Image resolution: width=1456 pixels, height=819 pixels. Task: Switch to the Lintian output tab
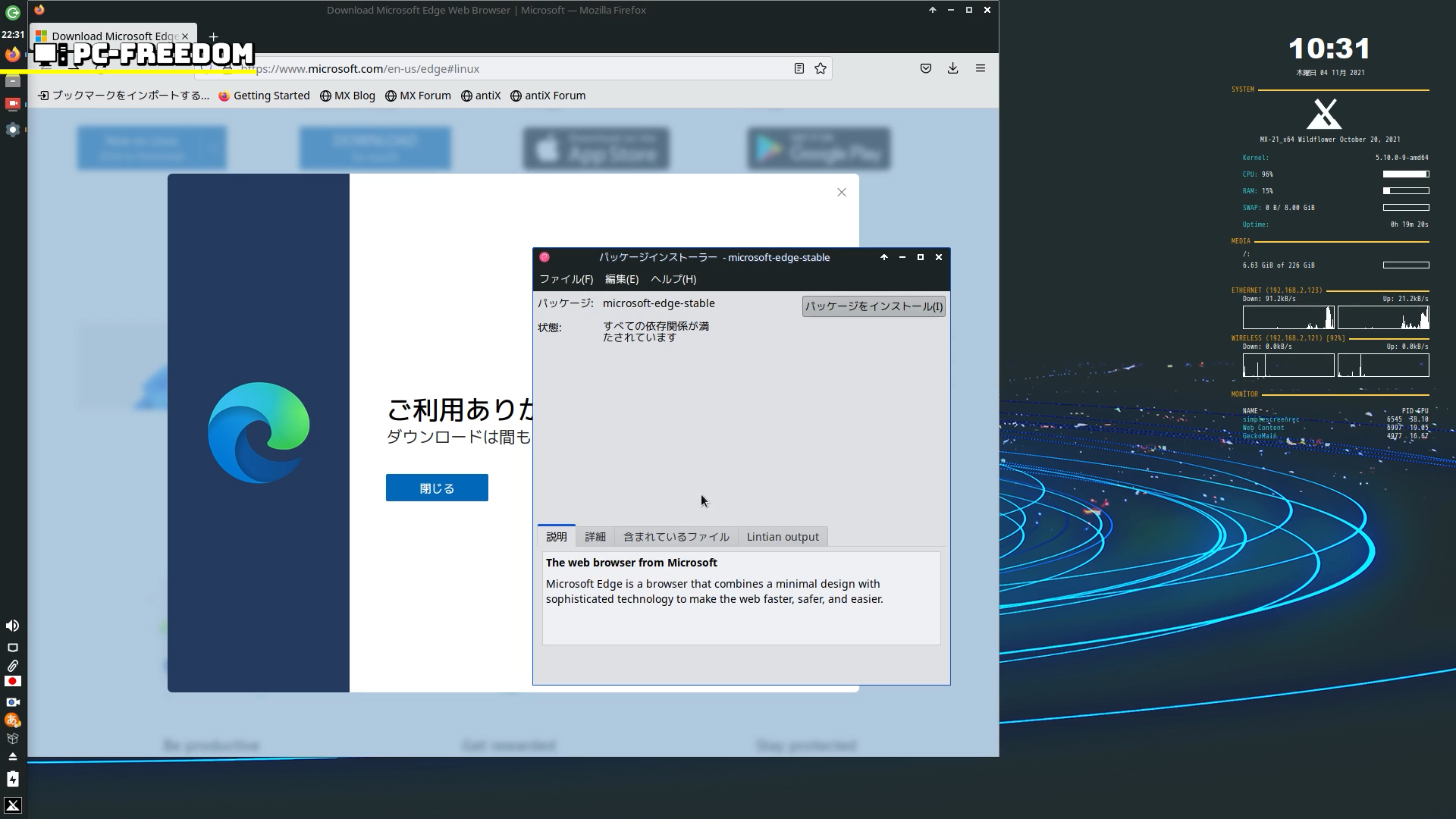click(782, 537)
